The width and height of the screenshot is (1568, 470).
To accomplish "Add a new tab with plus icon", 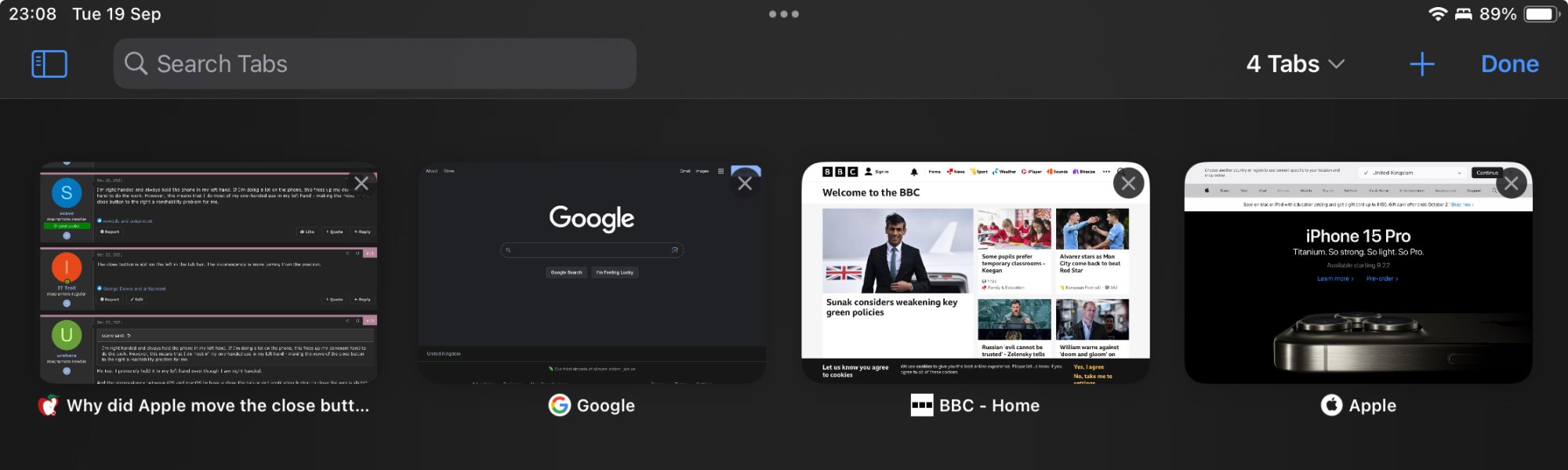I will click(1422, 64).
